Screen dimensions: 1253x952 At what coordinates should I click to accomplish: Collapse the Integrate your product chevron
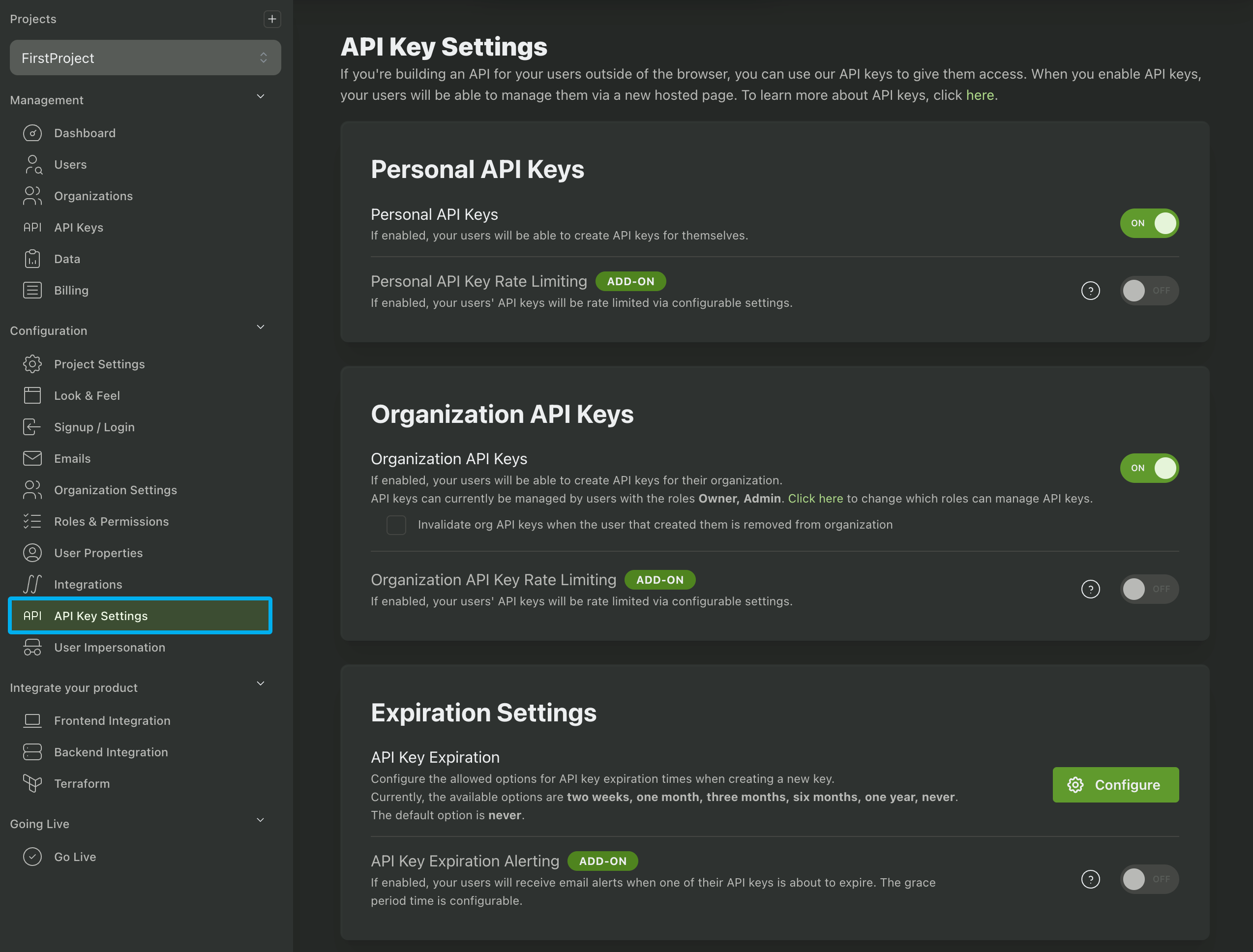261,684
